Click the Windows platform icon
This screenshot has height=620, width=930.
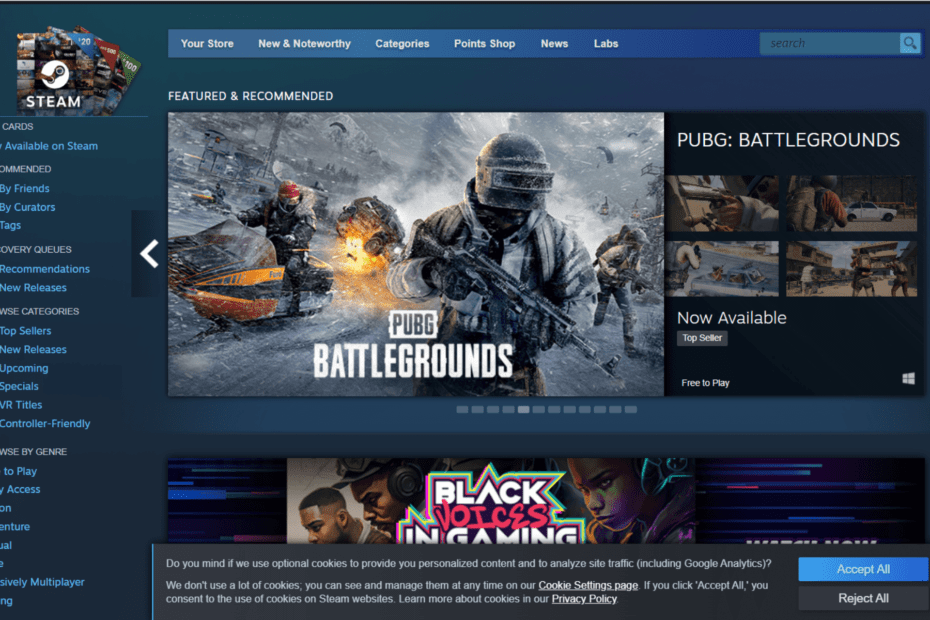point(908,379)
